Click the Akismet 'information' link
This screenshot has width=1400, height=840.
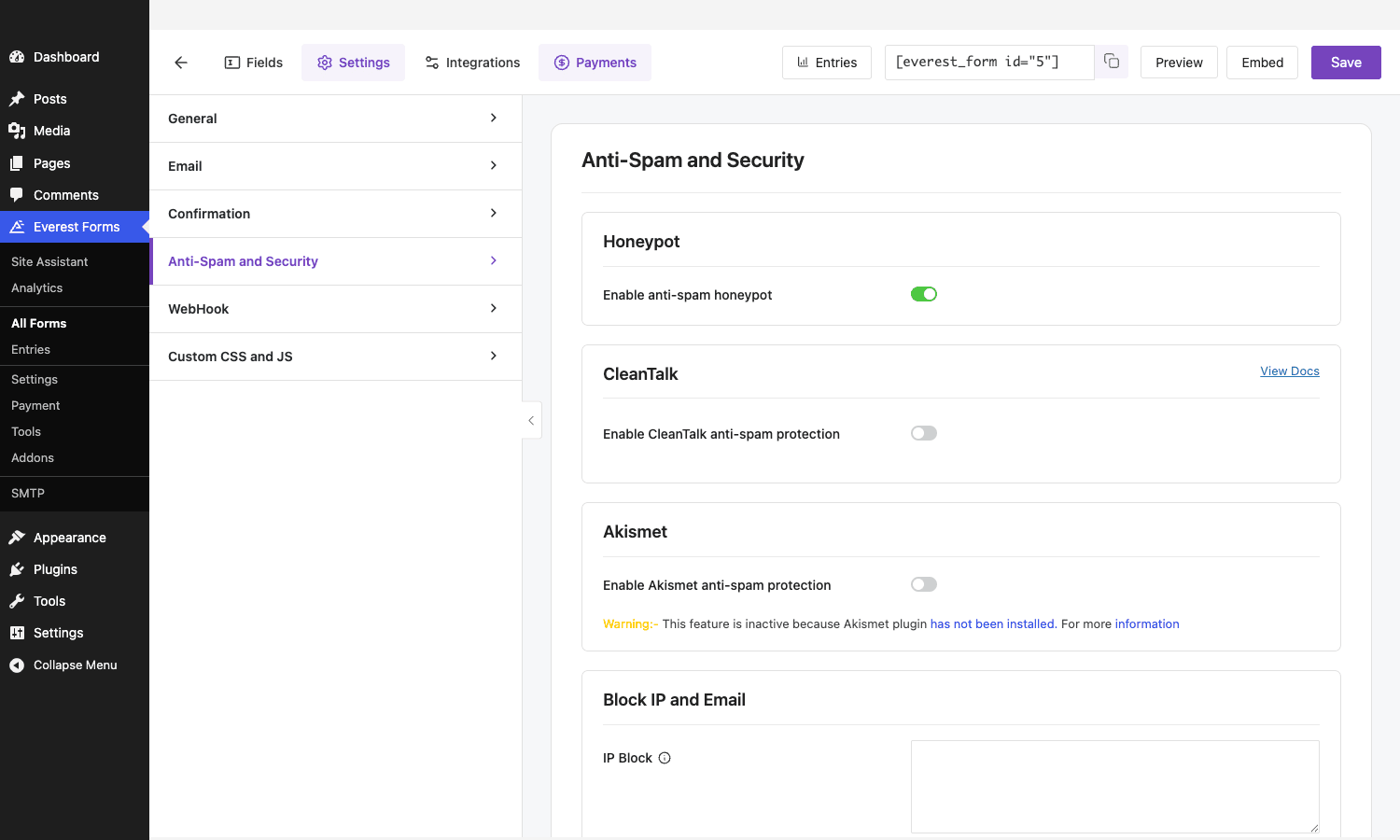[x=1147, y=623]
